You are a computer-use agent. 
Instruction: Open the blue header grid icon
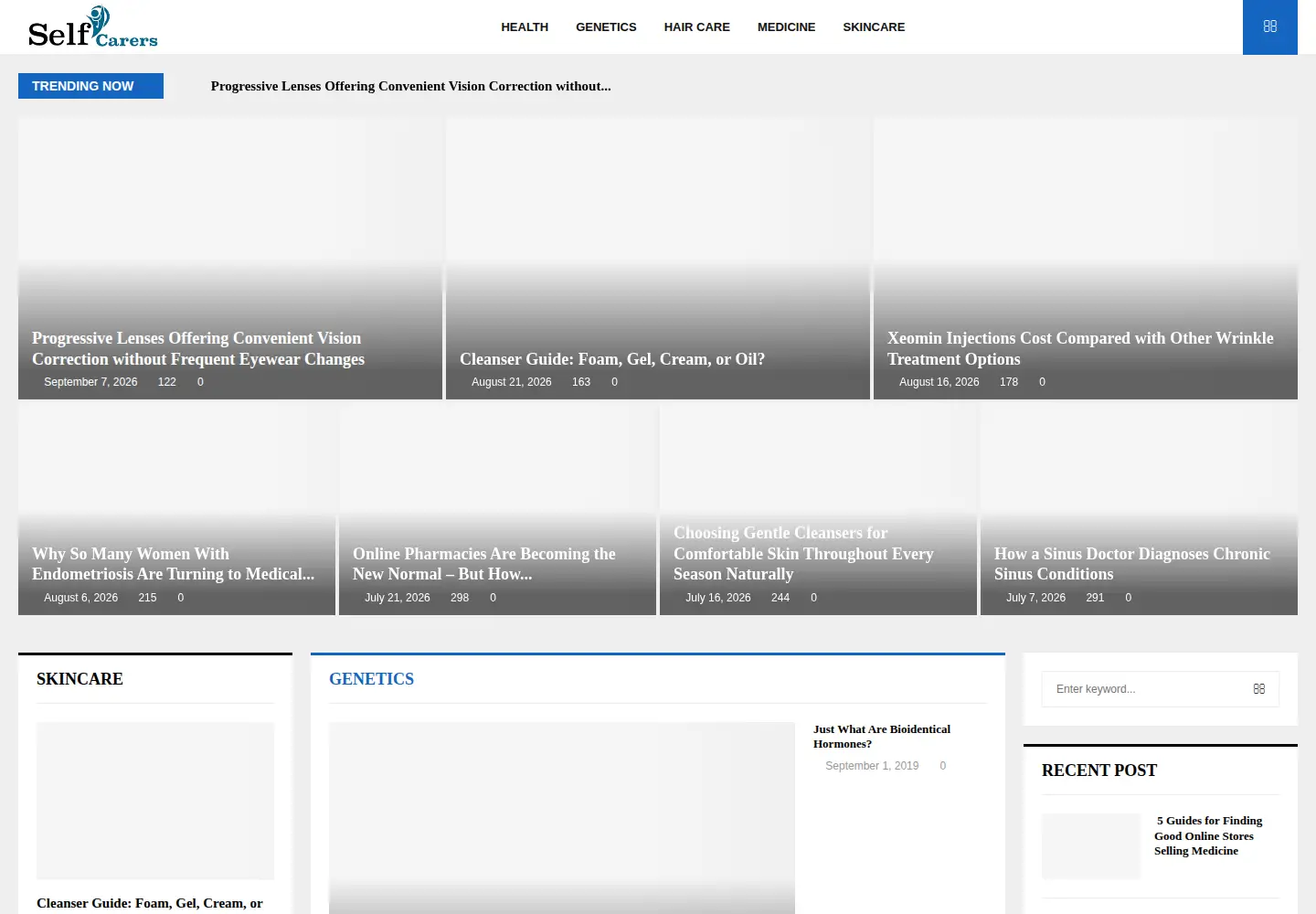coord(1269,27)
